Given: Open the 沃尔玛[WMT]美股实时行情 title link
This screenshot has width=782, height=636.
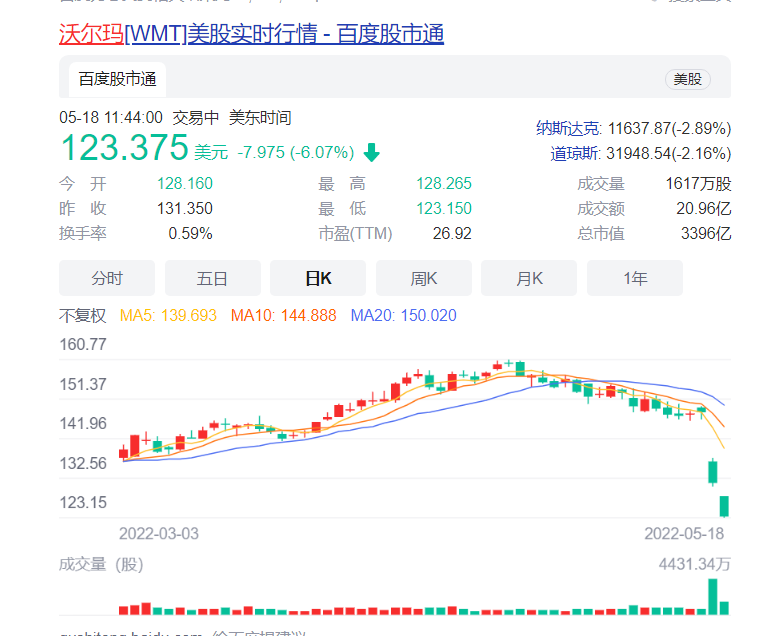Looking at the screenshot, I should [251, 34].
